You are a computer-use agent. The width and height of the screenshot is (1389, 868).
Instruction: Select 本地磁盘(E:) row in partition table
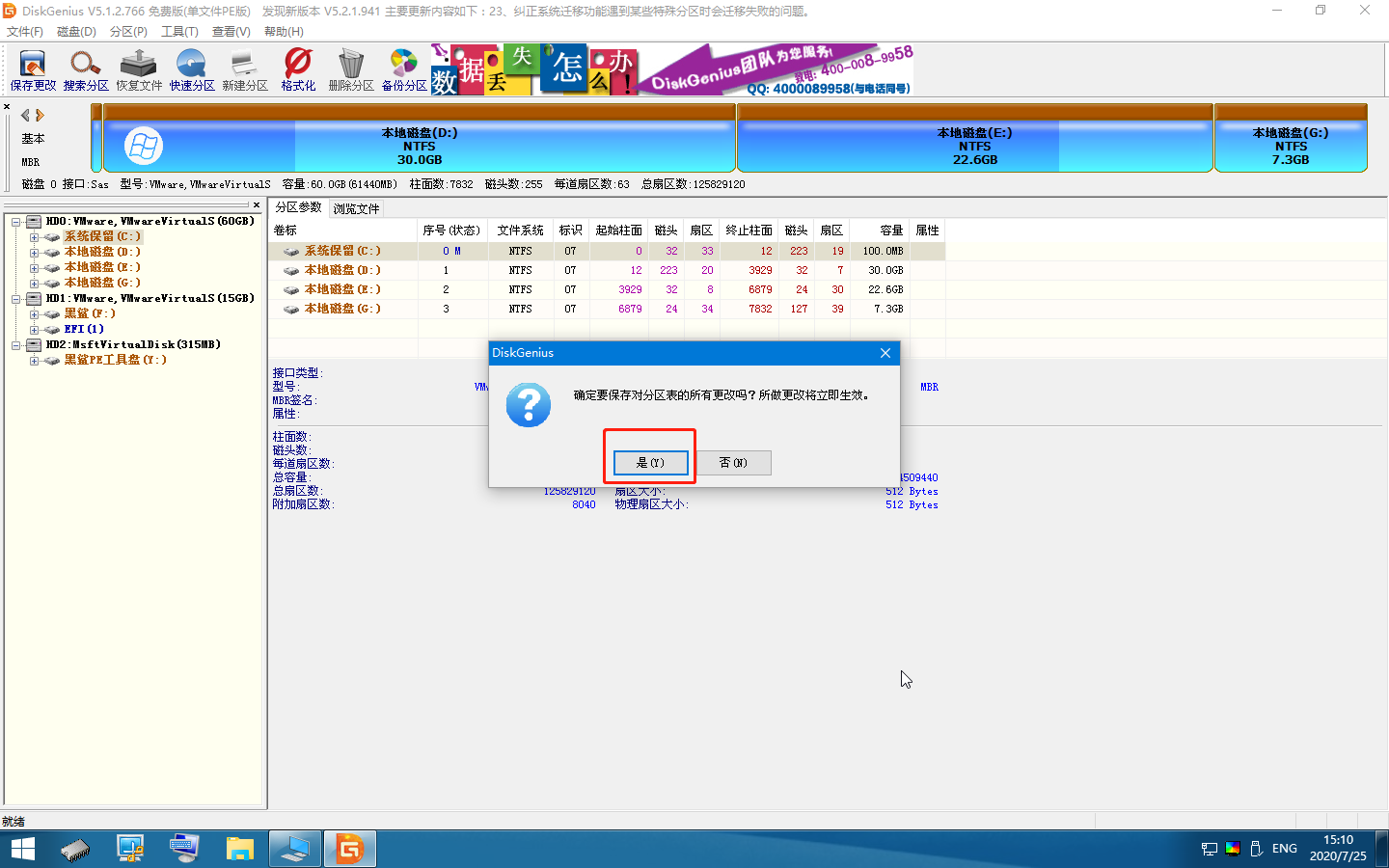pos(607,289)
